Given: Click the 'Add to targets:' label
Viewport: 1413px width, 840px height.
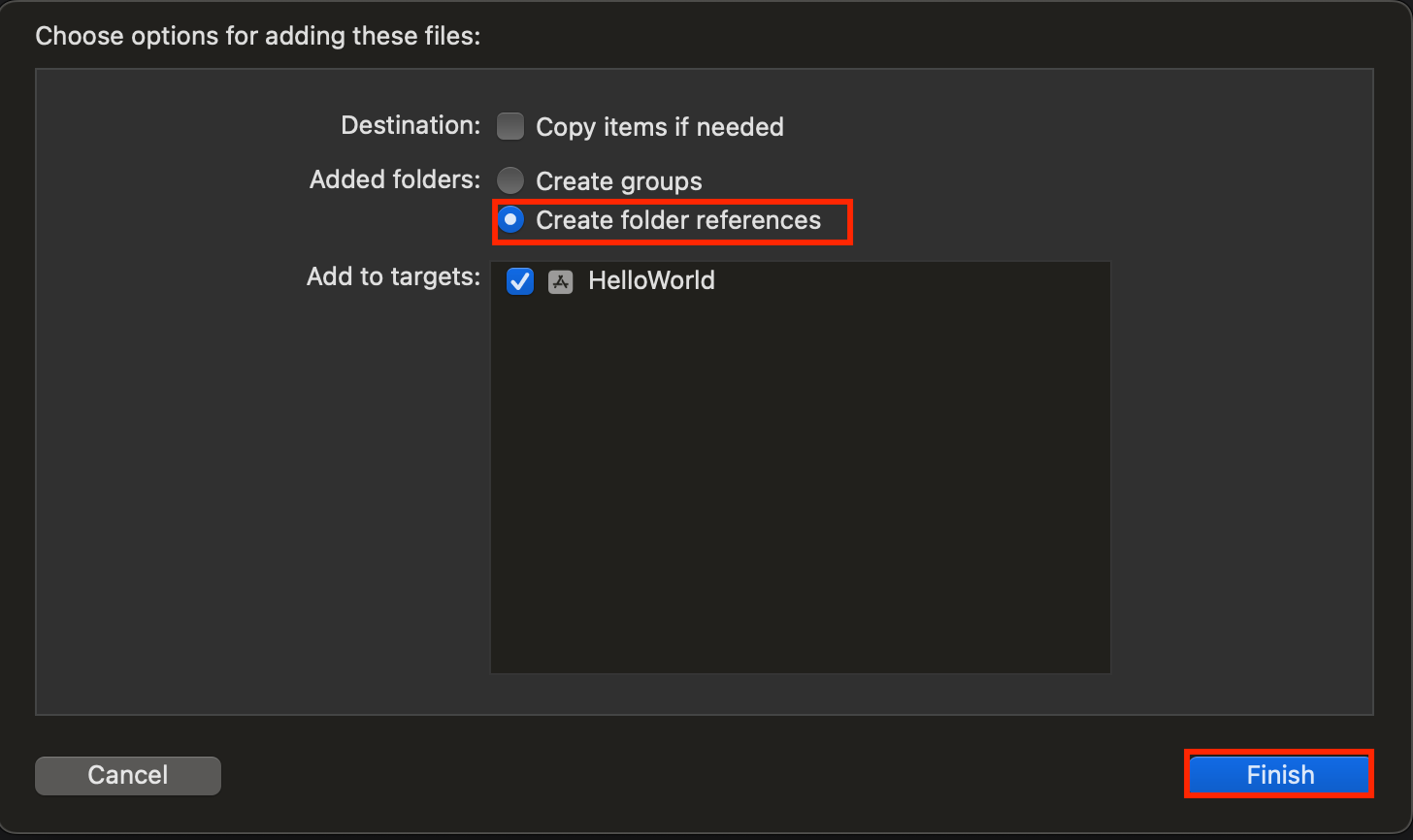Looking at the screenshot, I should 393,276.
